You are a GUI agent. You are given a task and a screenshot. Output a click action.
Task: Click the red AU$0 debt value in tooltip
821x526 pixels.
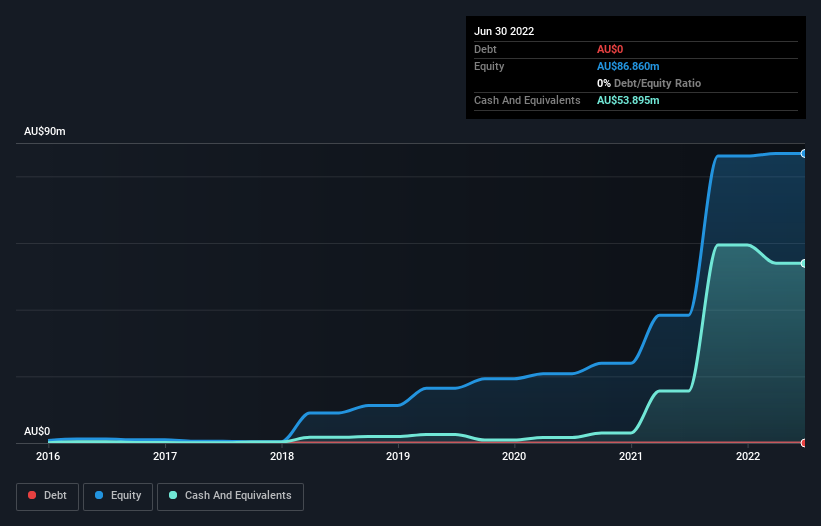tap(610, 49)
